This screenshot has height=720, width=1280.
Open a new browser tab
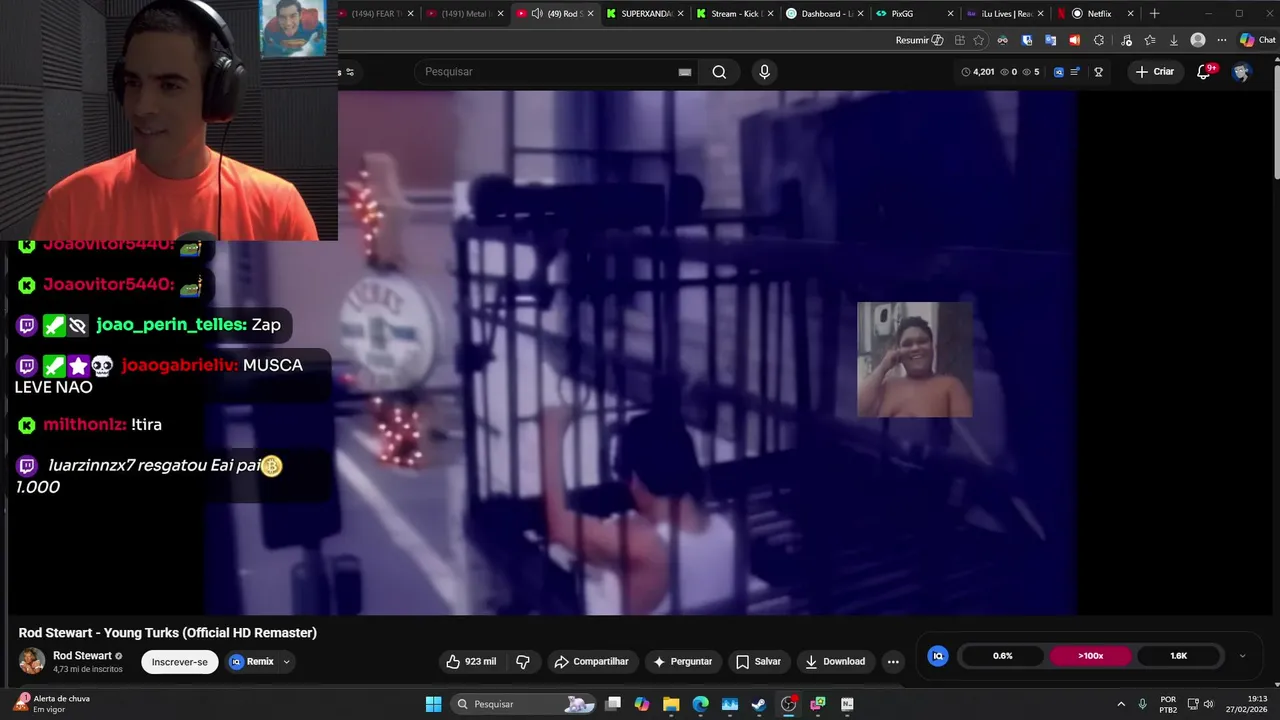[1155, 13]
